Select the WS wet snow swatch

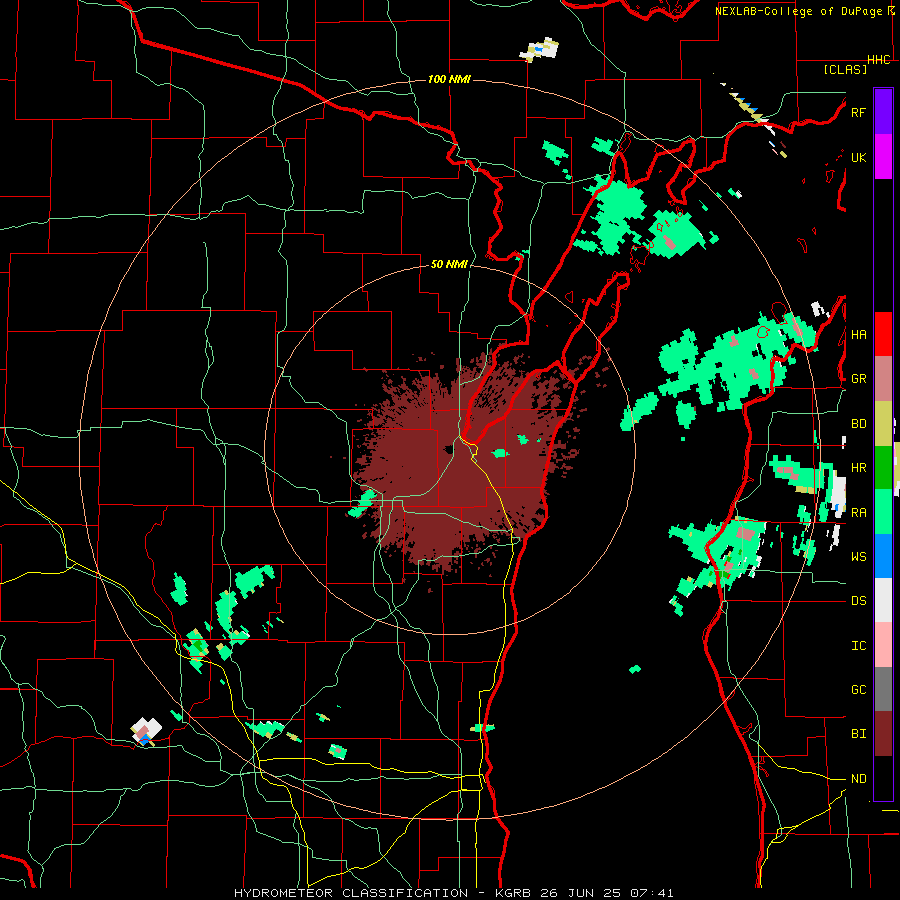pyautogui.click(x=883, y=556)
